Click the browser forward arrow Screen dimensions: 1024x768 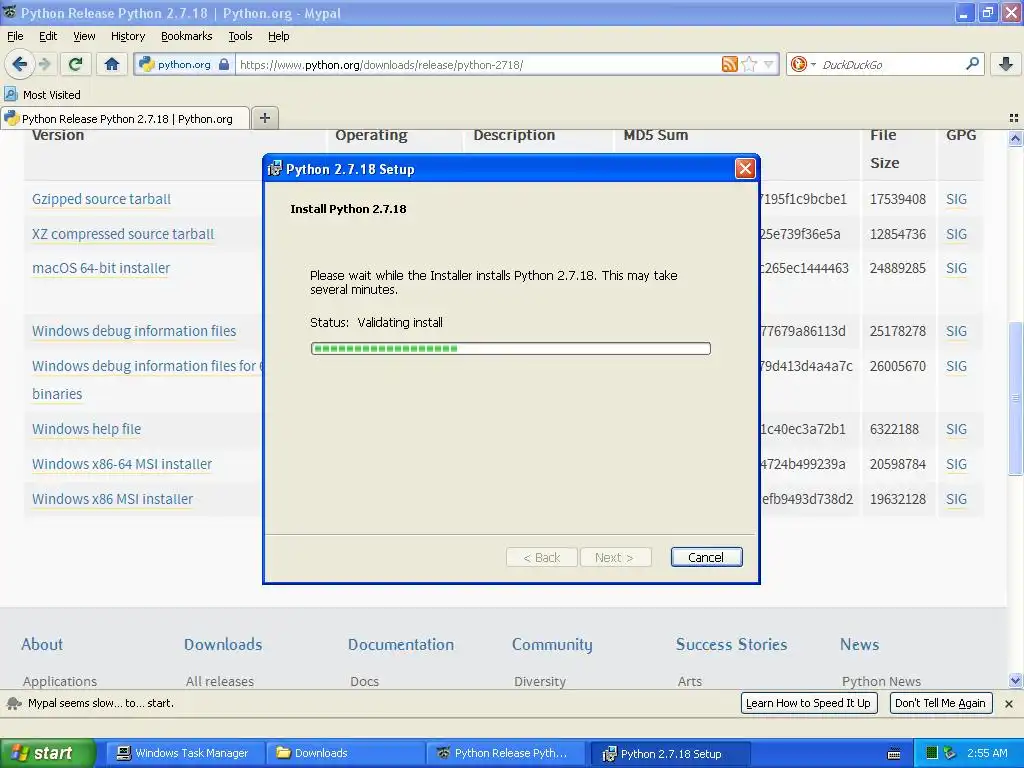44,64
